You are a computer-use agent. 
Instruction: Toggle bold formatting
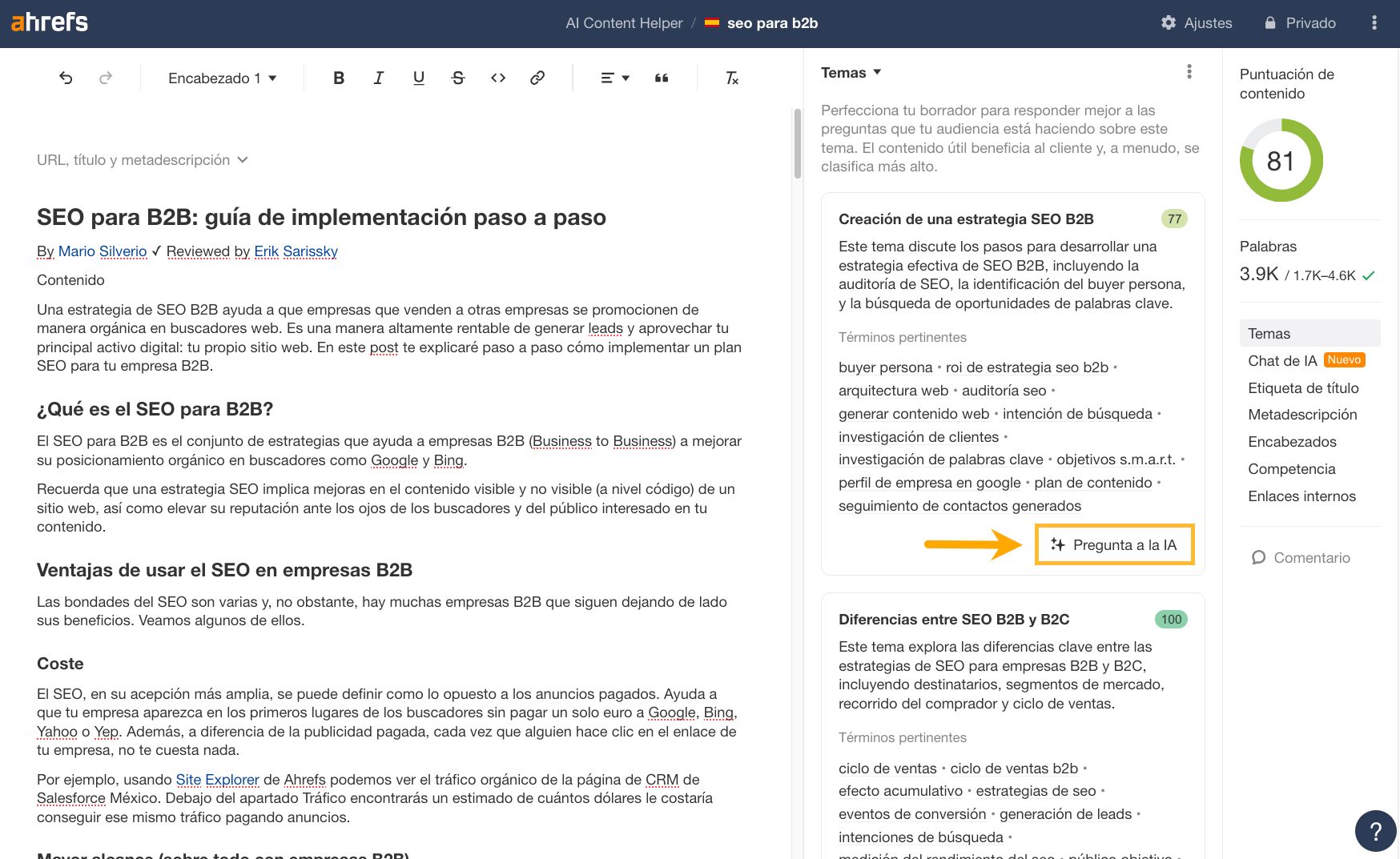point(338,78)
